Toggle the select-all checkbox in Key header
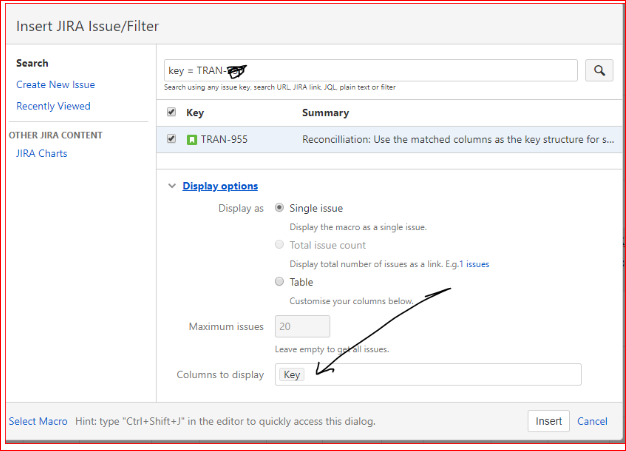The image size is (626, 451). pyautogui.click(x=172, y=112)
